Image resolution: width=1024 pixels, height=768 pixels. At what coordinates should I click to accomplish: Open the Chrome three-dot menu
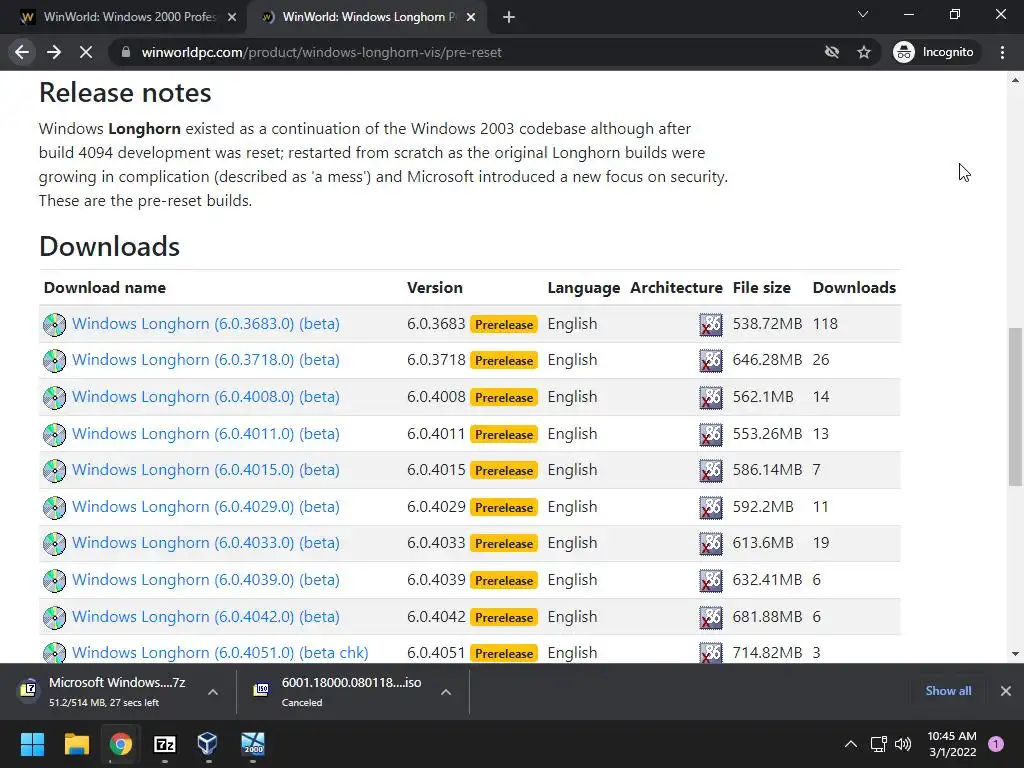coord(1002,52)
